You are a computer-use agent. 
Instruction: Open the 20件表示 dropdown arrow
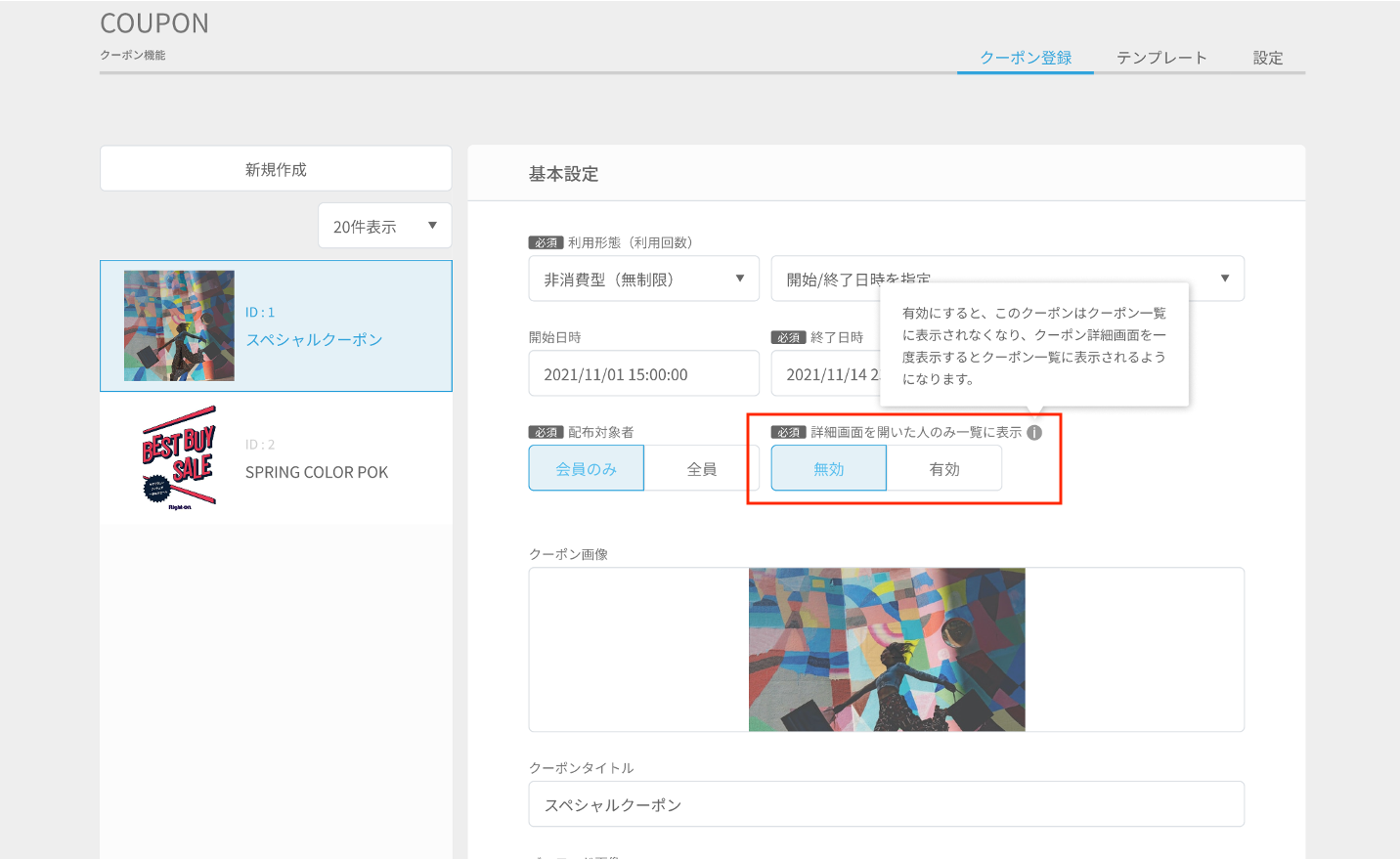click(432, 226)
